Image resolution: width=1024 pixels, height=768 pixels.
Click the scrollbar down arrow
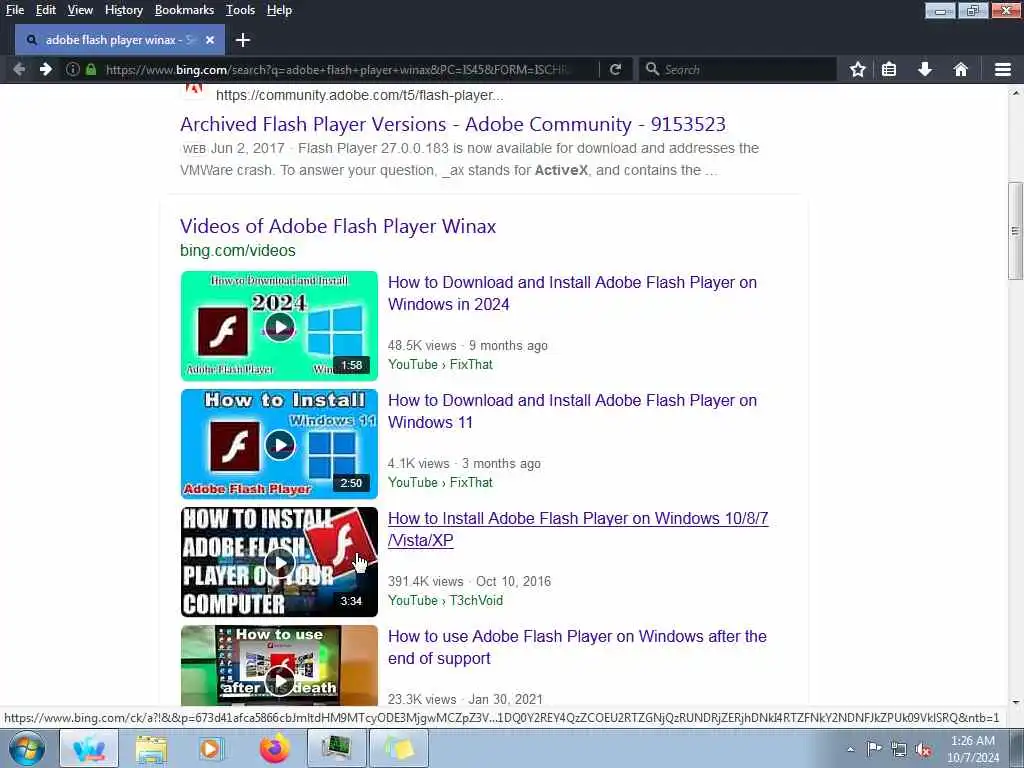1016,702
